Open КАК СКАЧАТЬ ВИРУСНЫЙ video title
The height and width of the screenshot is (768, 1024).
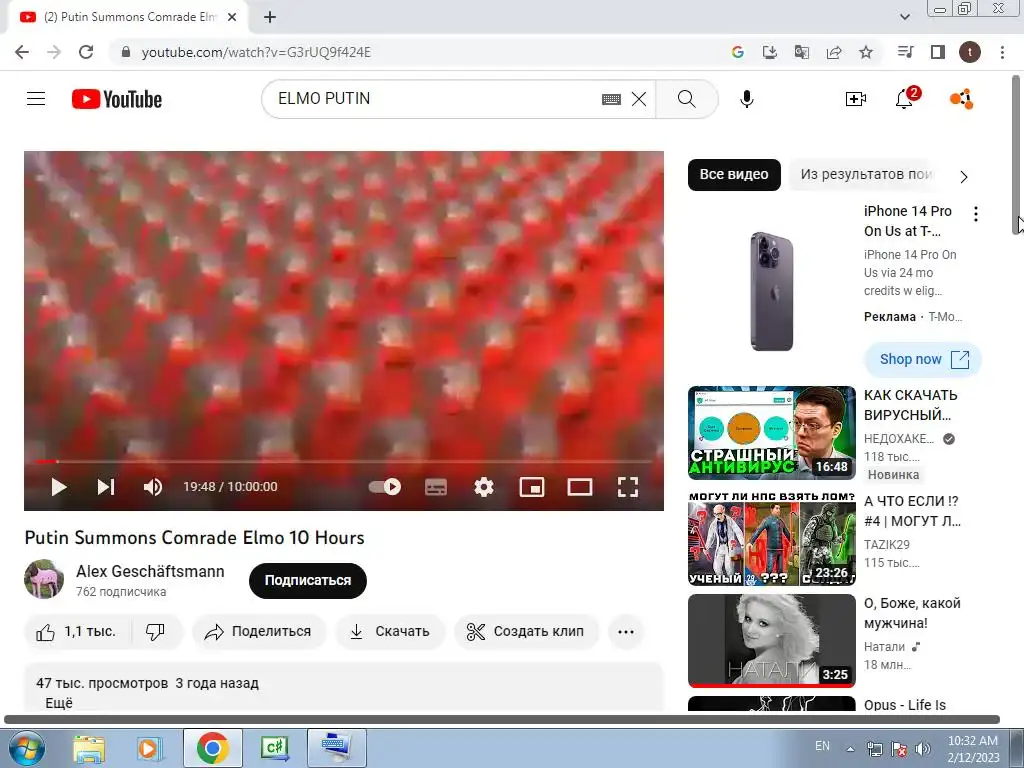(910, 405)
